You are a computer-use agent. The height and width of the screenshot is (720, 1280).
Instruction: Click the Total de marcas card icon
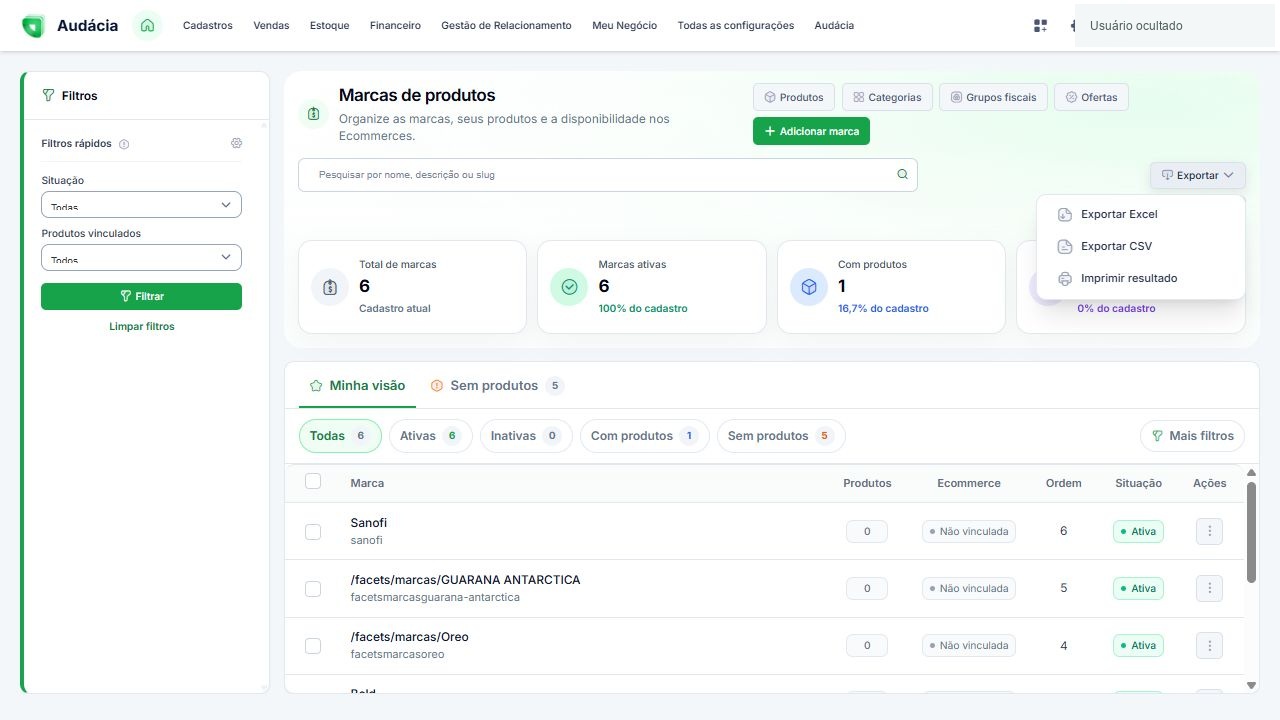point(330,287)
